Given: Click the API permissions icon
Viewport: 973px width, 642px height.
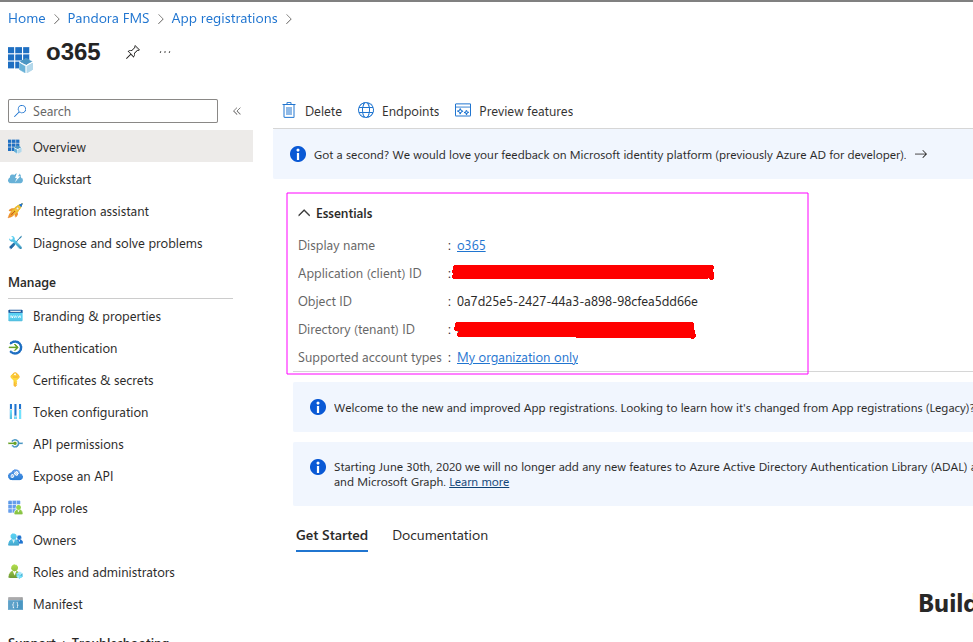Looking at the screenshot, I should pyautogui.click(x=15, y=444).
